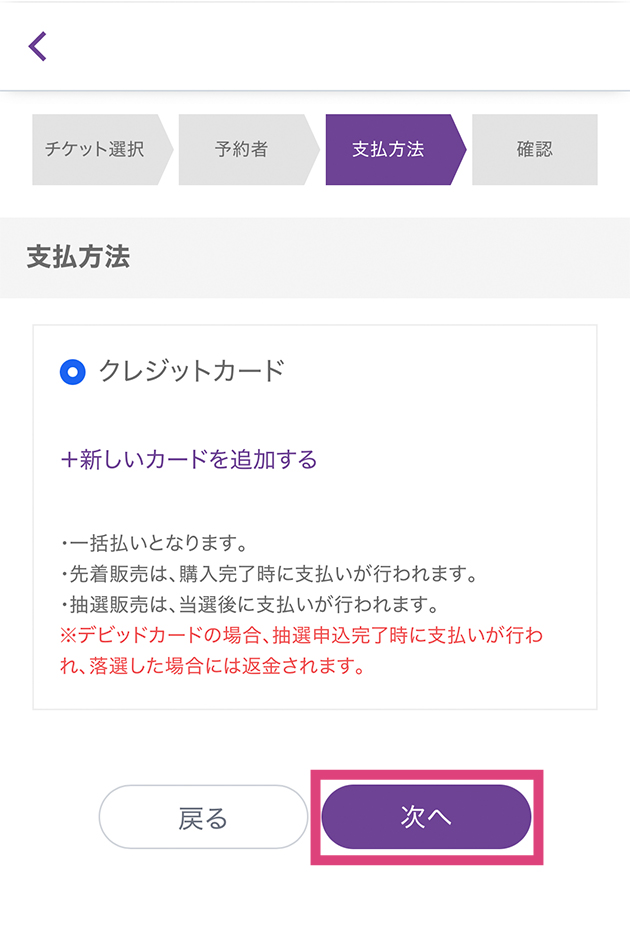The width and height of the screenshot is (630, 934).
Task: Tap the purple back chevron icon
Action: click(x=38, y=46)
